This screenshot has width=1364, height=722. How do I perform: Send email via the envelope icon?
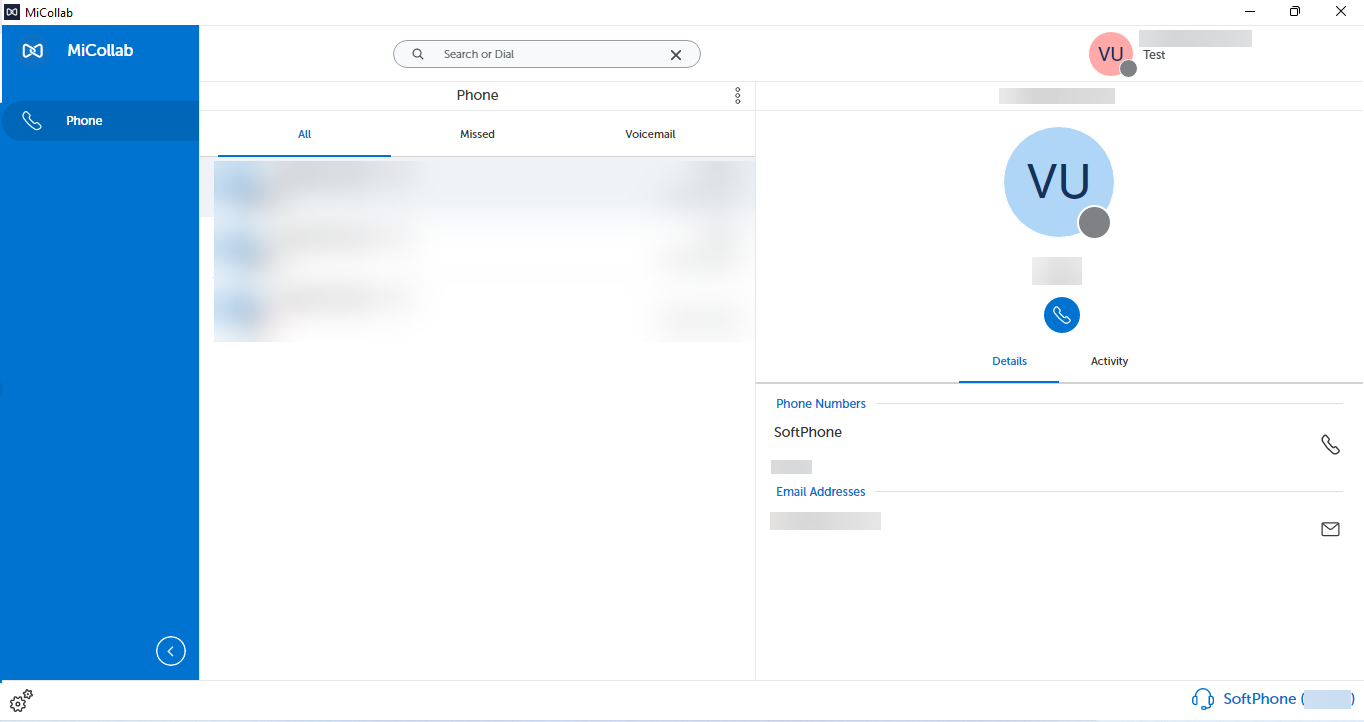(1330, 529)
